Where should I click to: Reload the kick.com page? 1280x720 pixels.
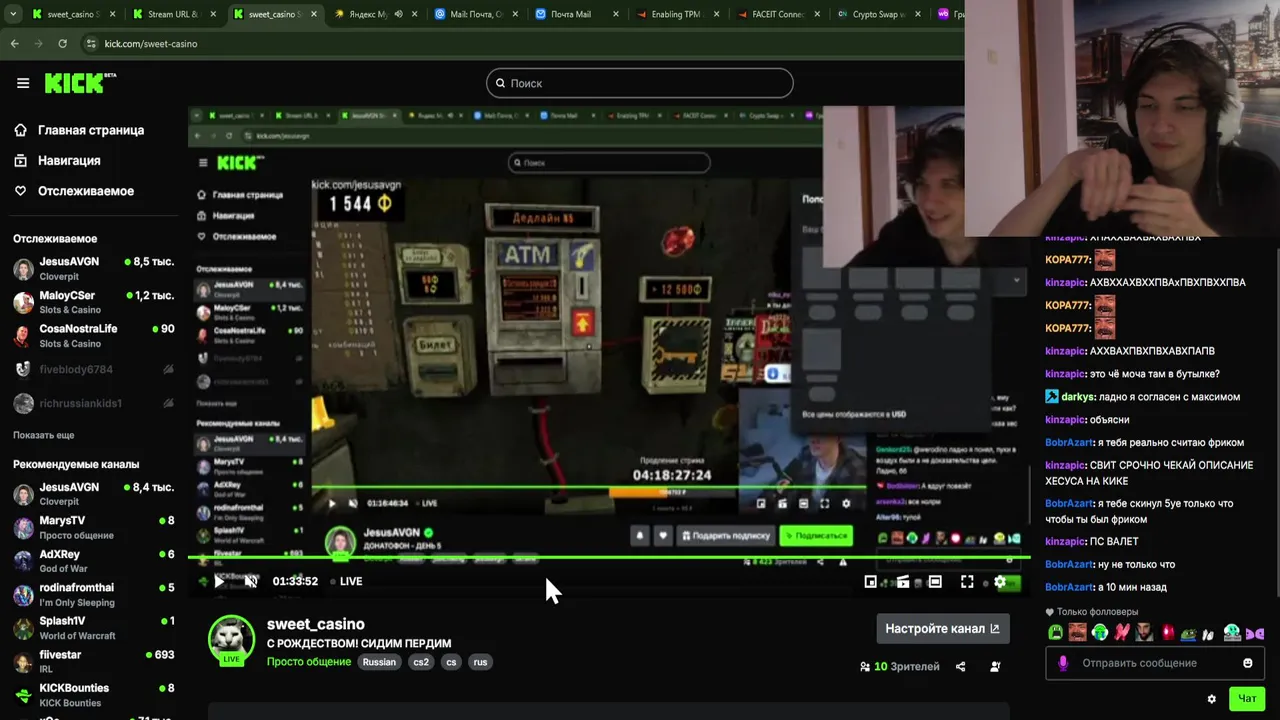62,44
